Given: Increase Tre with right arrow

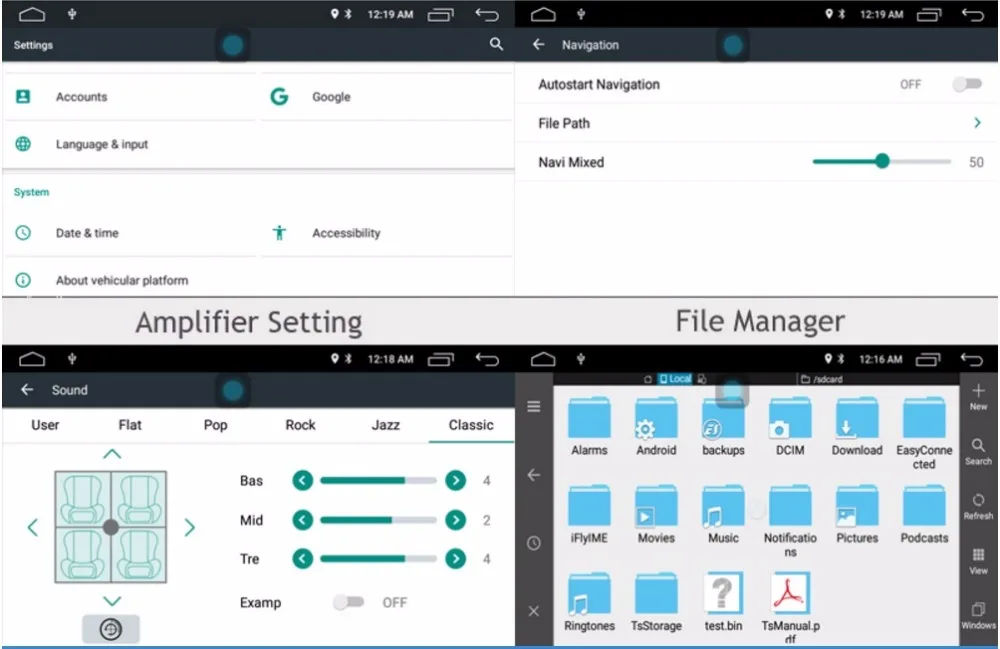Looking at the screenshot, I should (x=455, y=558).
